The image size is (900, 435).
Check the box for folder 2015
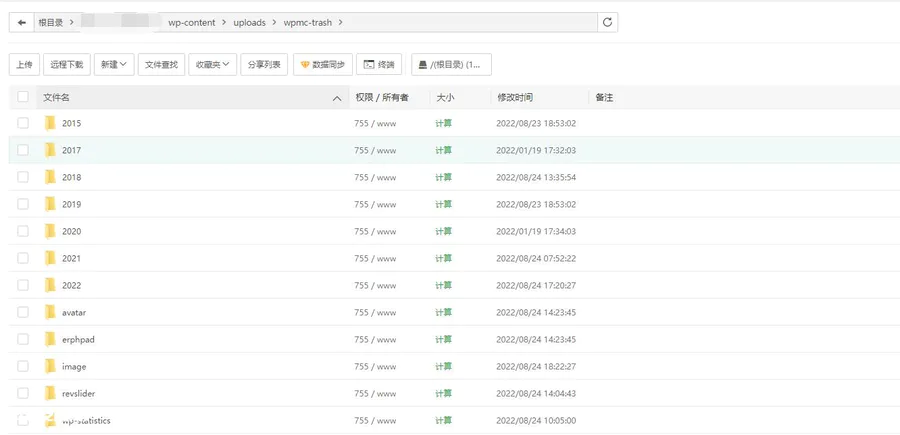23,123
